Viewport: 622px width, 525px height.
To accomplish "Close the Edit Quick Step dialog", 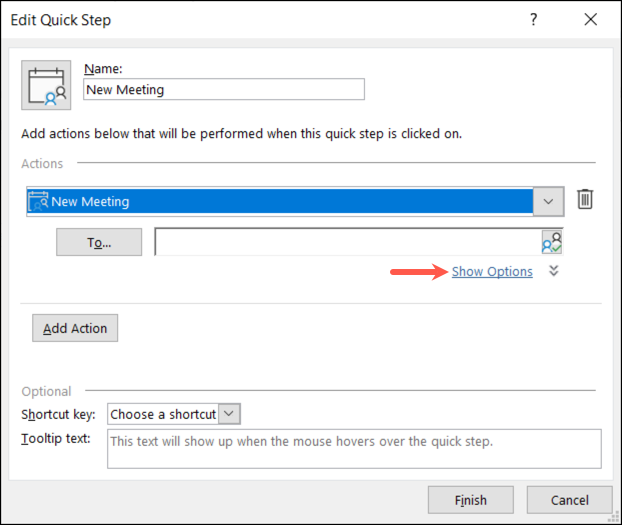I will pyautogui.click(x=590, y=22).
